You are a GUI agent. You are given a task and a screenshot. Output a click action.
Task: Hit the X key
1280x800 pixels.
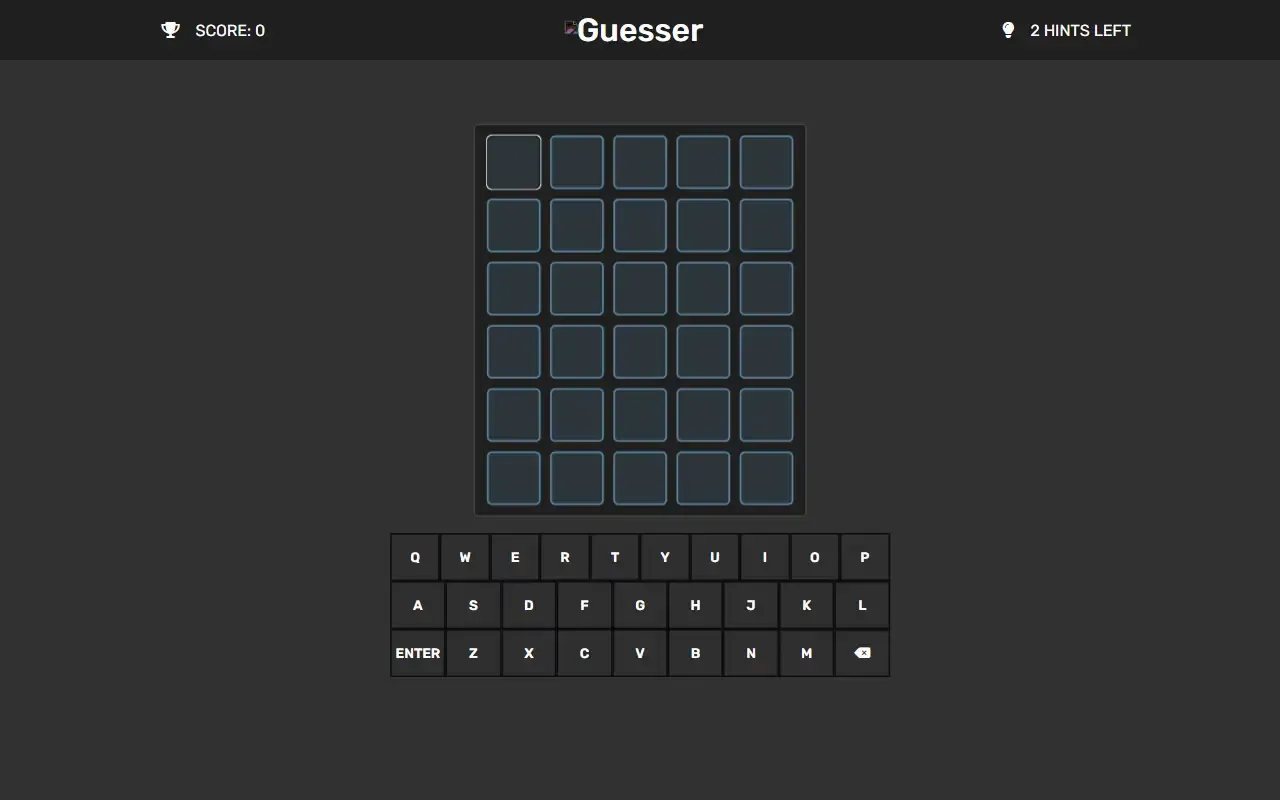tap(529, 653)
